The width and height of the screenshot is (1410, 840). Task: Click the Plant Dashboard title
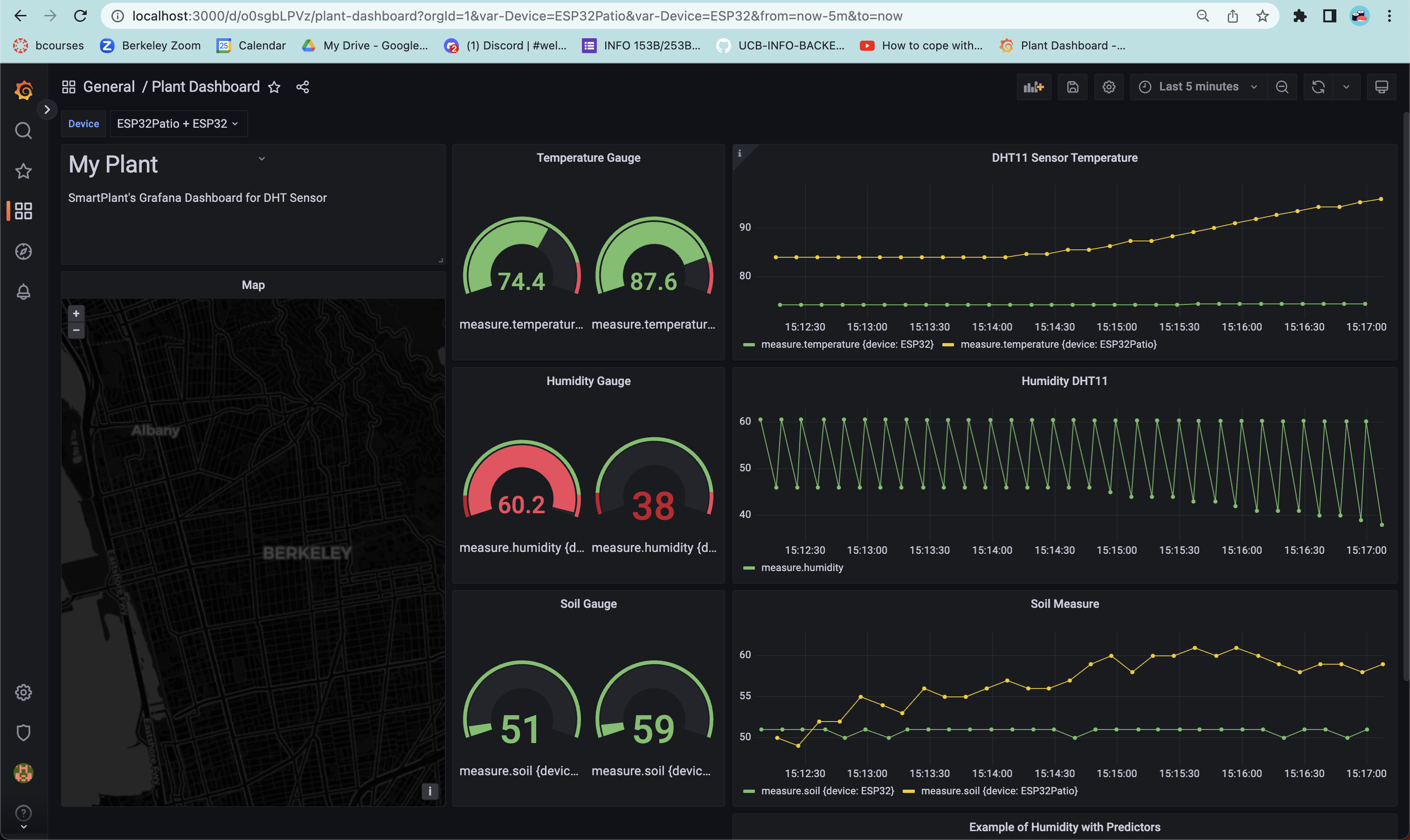pyautogui.click(x=206, y=87)
